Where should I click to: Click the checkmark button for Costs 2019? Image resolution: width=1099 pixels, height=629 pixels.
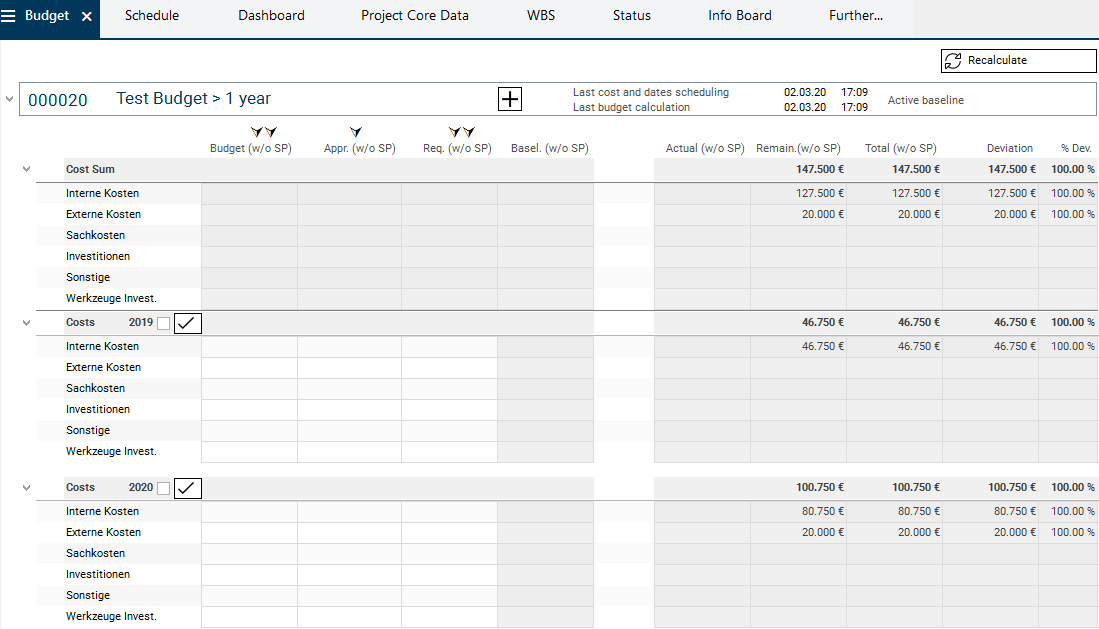coord(188,323)
